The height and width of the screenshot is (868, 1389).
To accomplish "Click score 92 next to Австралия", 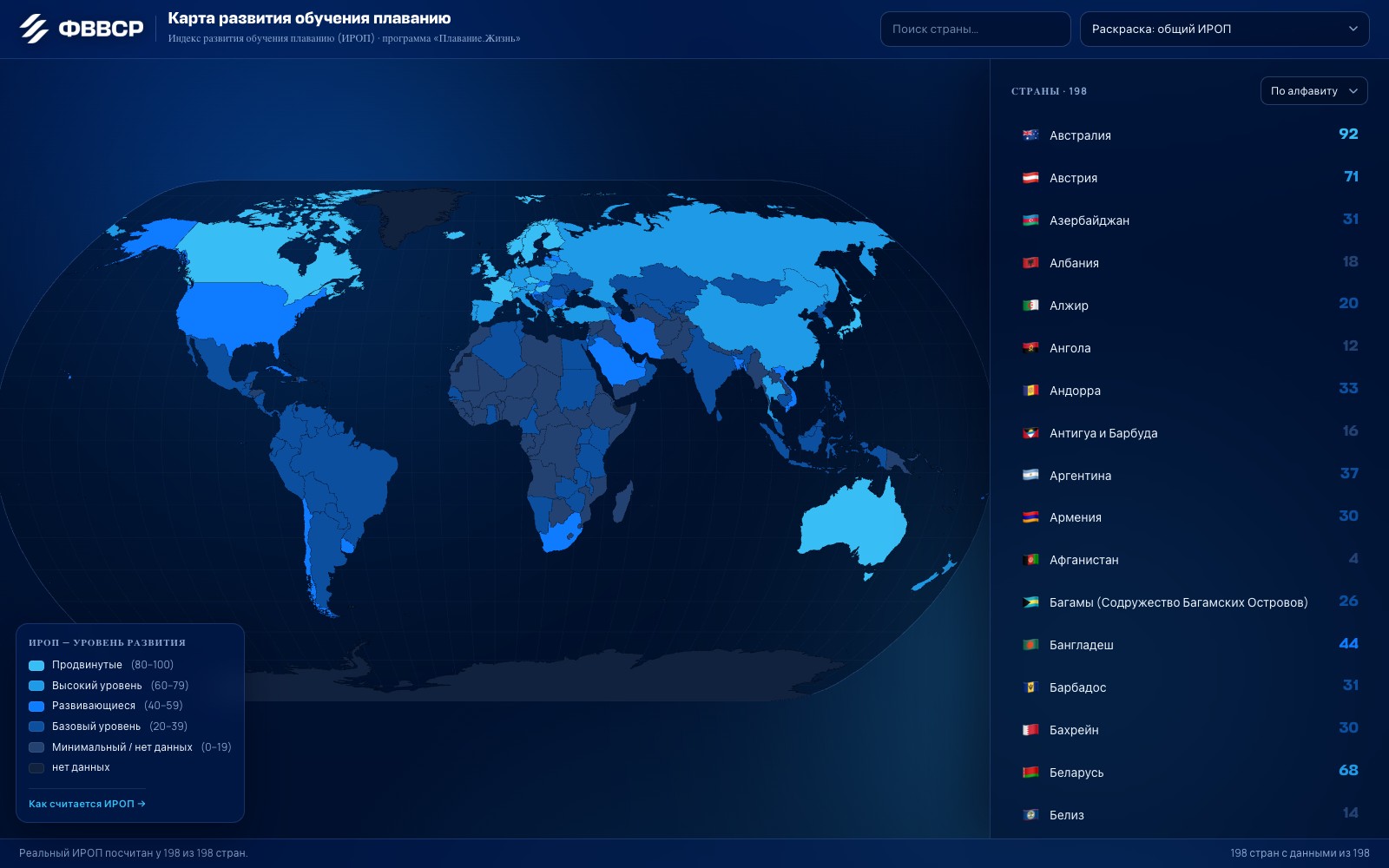I will pos(1348,134).
